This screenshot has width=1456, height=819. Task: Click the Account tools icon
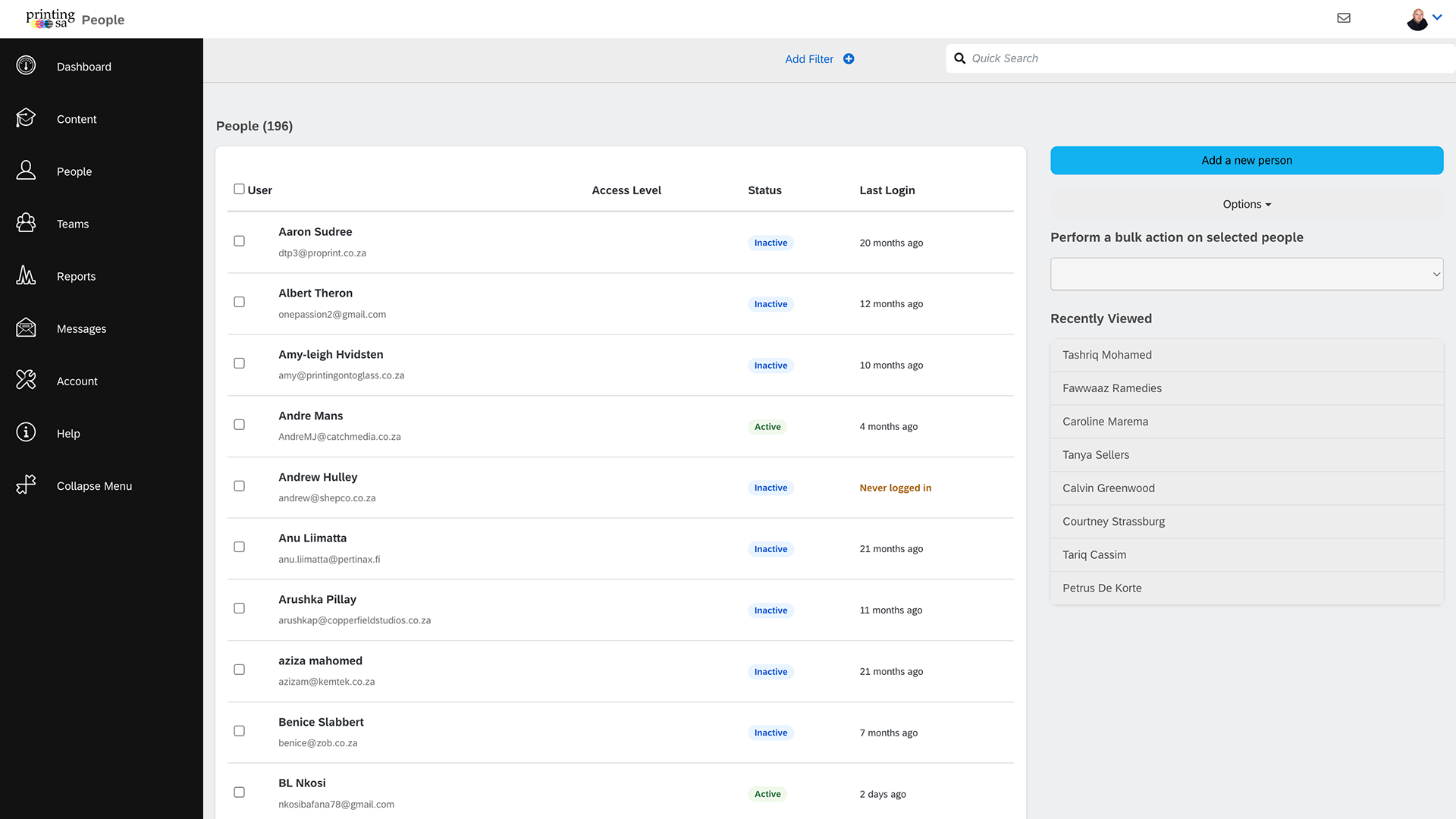26,380
